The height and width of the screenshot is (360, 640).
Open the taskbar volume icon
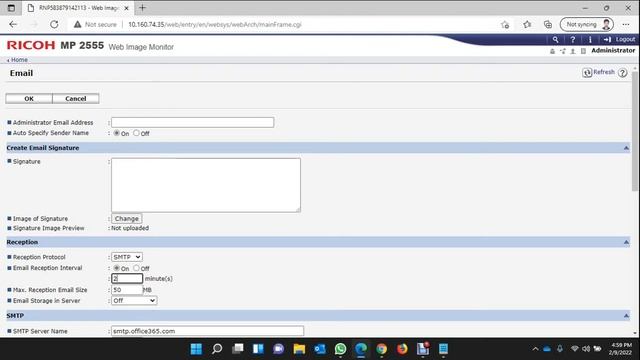pos(586,349)
